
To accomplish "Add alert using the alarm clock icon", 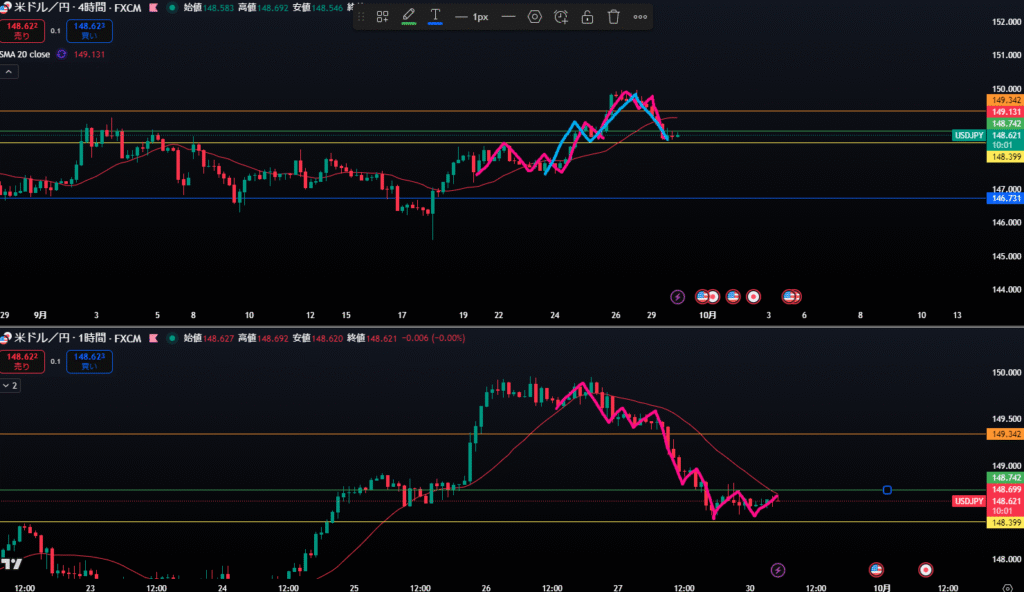I will point(561,17).
